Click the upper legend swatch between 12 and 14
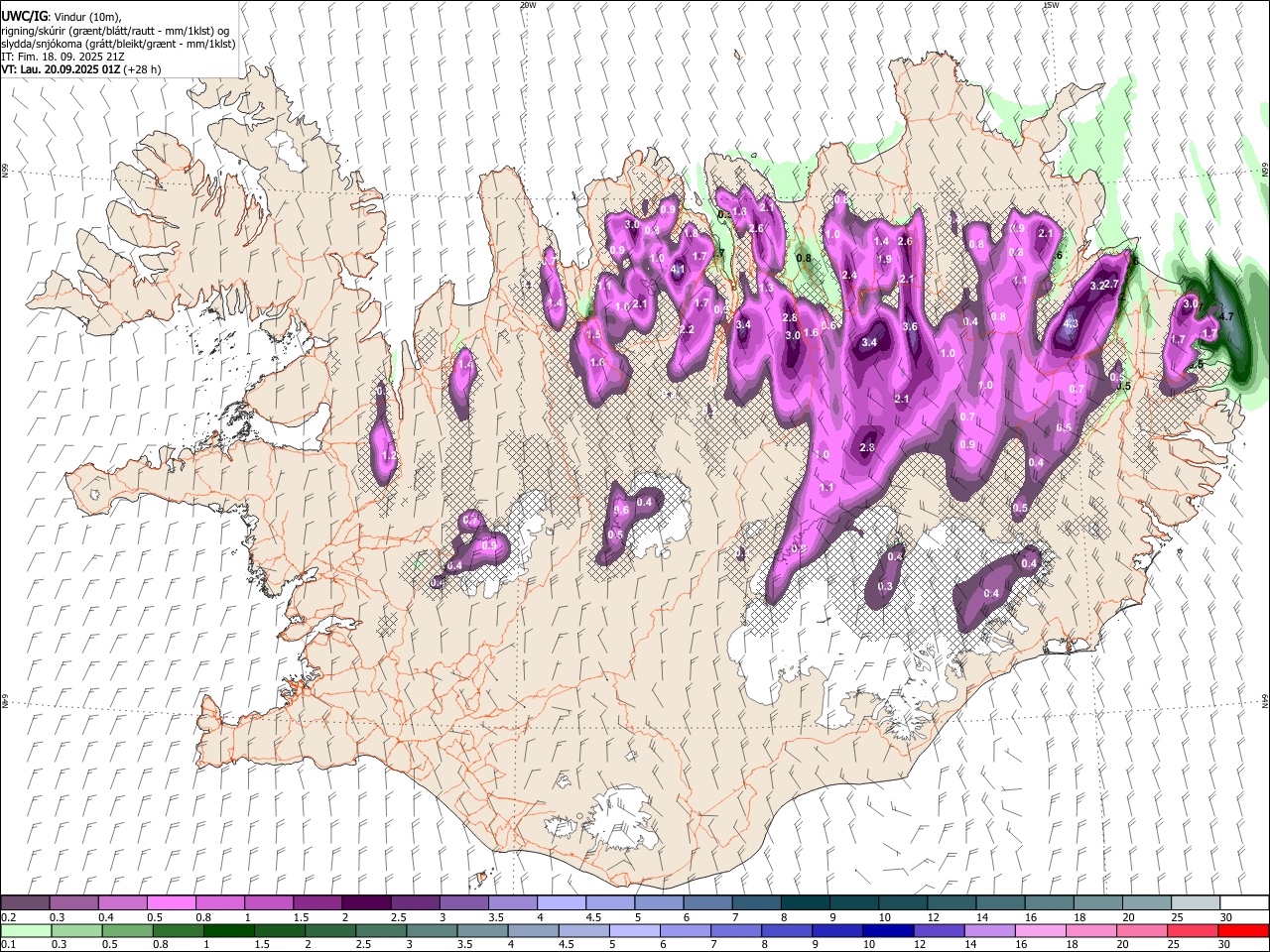The height and width of the screenshot is (952, 1270). pos(952,903)
